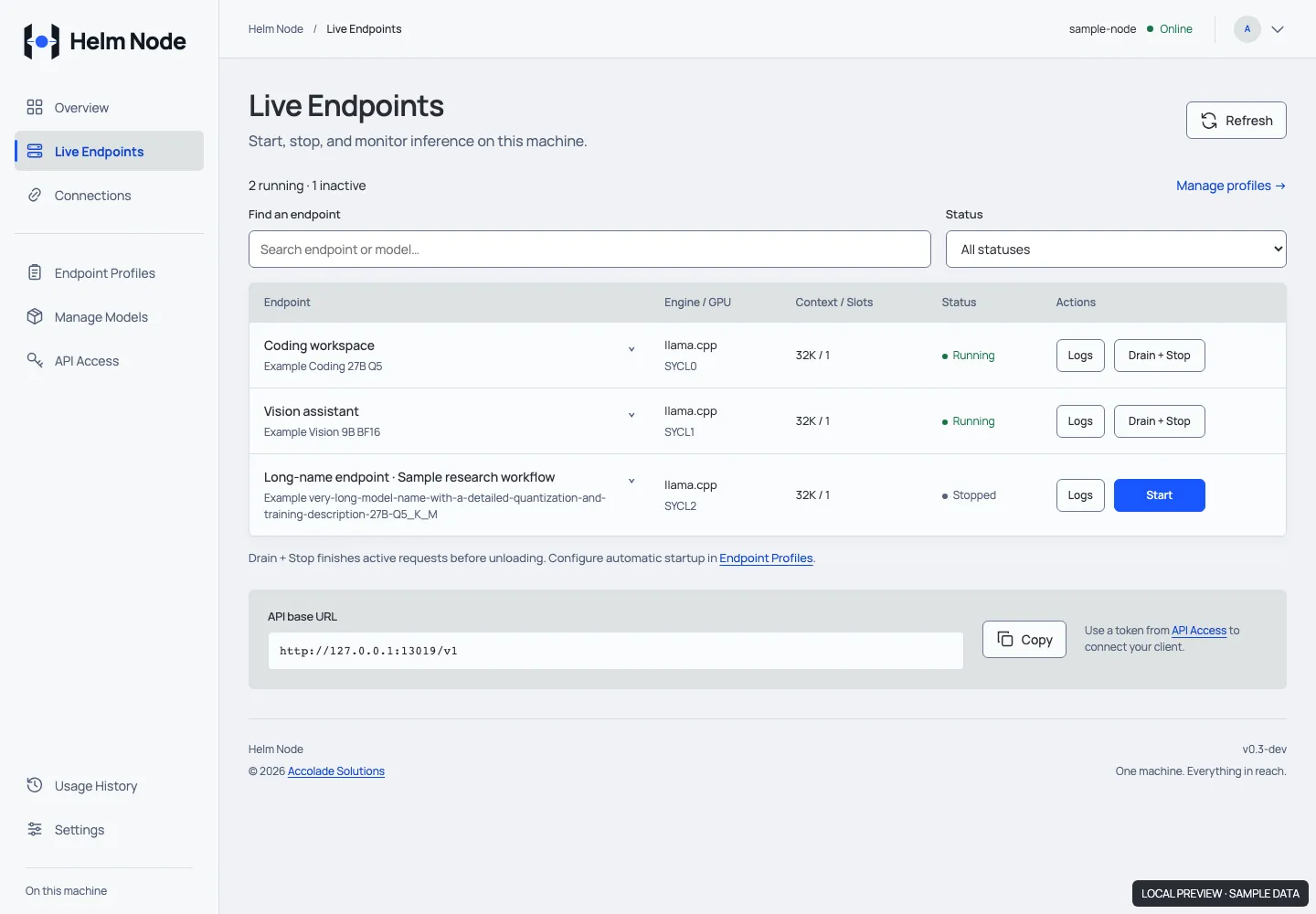This screenshot has height=914, width=1316.
Task: Navigate to Endpoint Profiles in sidebar
Action: (109, 273)
